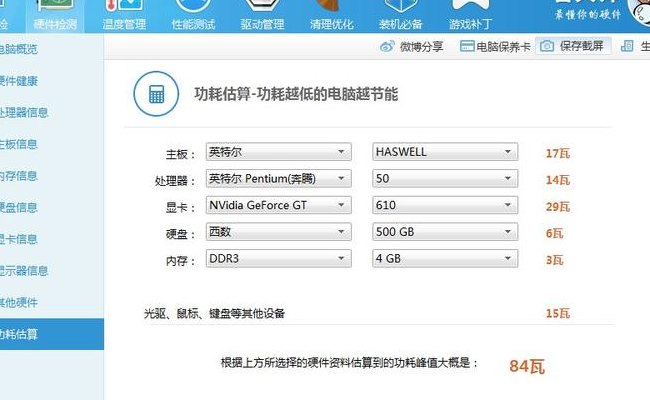Open the 4 GB memory size dropdown
The height and width of the screenshot is (400, 650).
click(x=445, y=258)
